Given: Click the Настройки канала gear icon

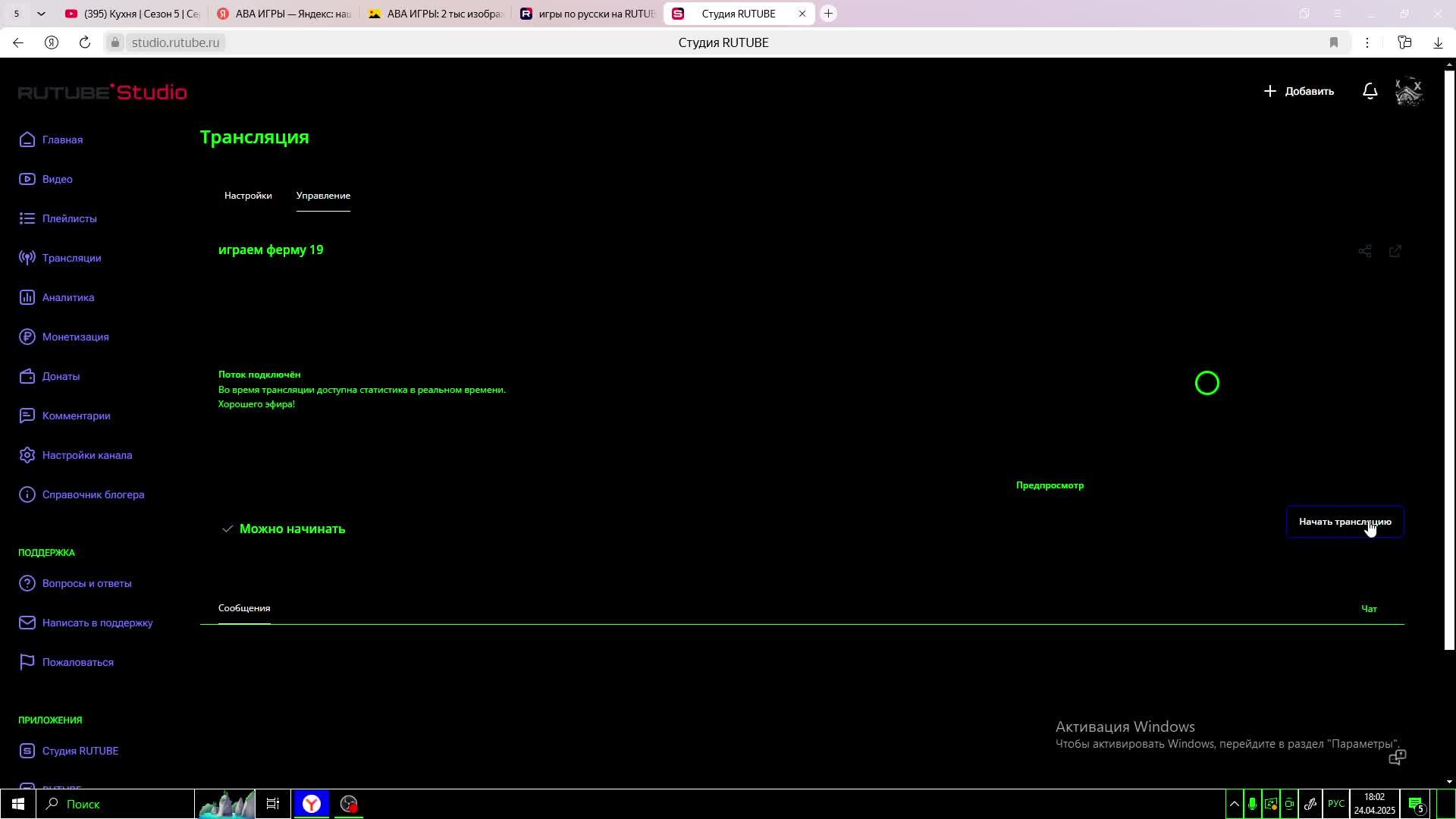Looking at the screenshot, I should coord(27,455).
